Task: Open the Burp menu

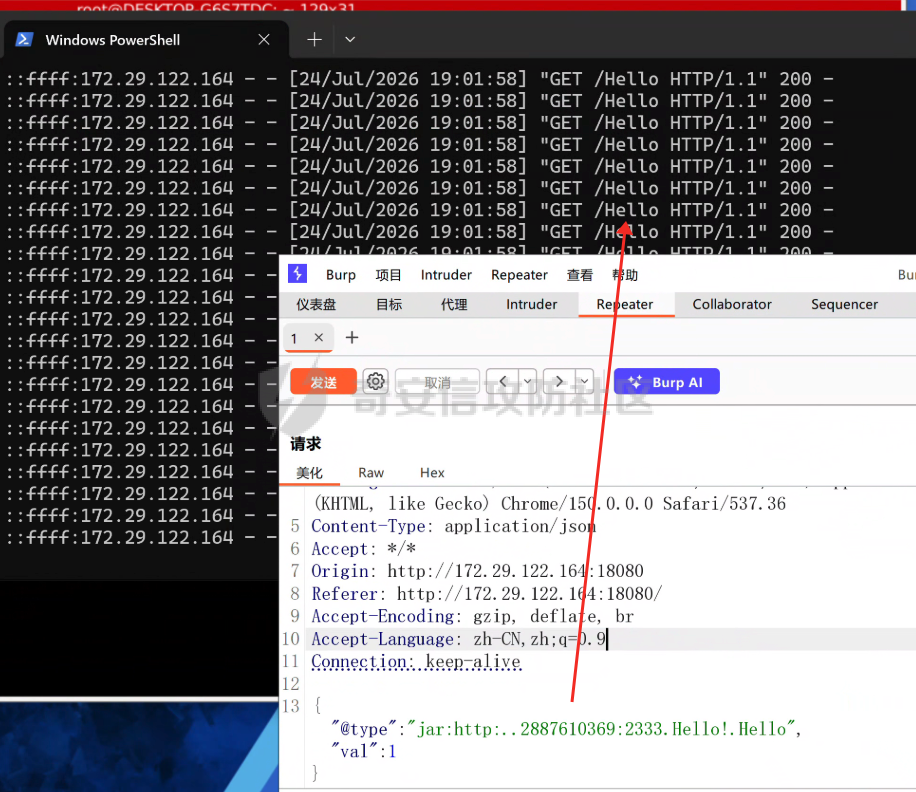Action: (341, 275)
